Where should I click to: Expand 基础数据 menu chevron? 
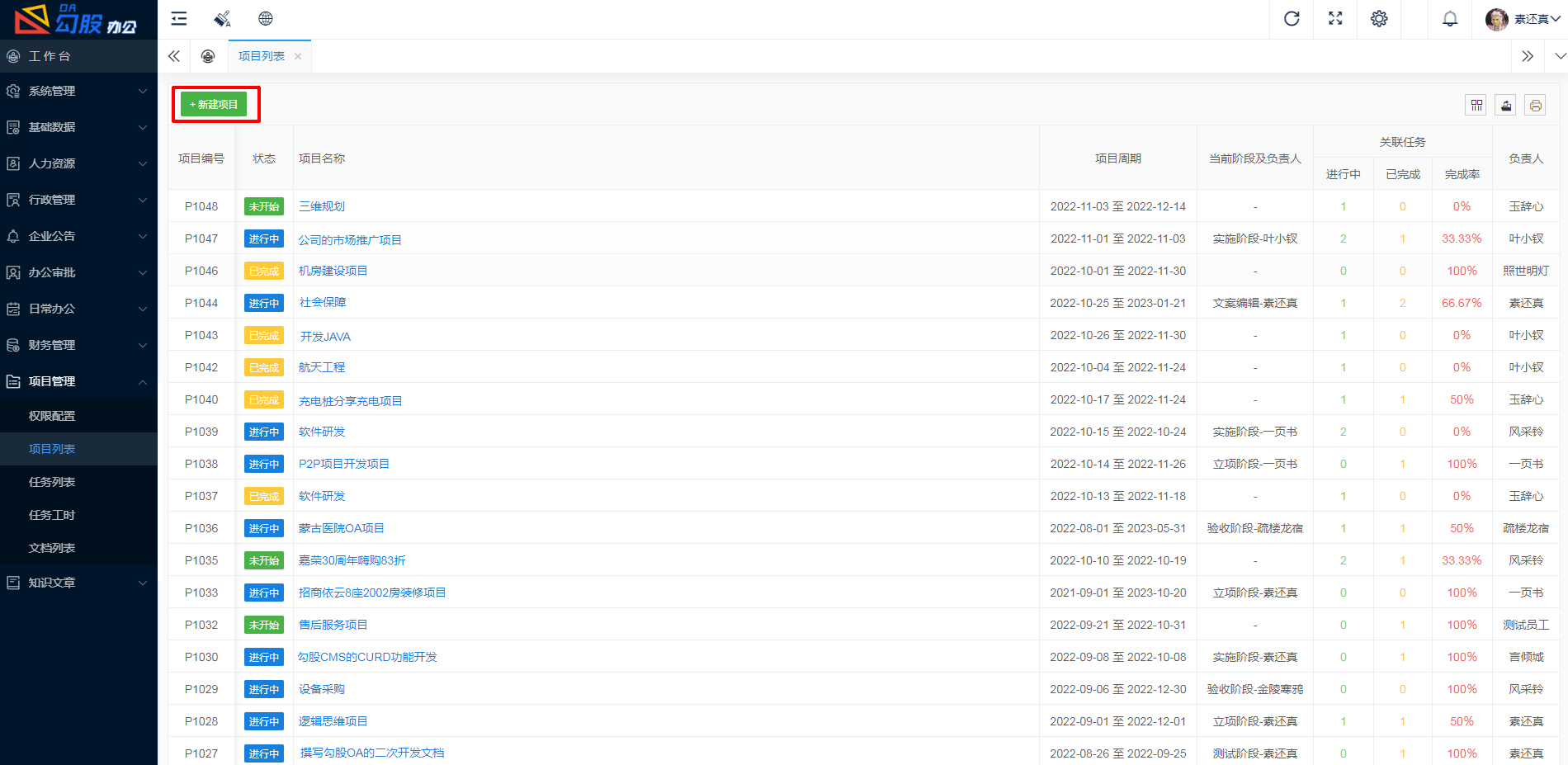pos(143,127)
